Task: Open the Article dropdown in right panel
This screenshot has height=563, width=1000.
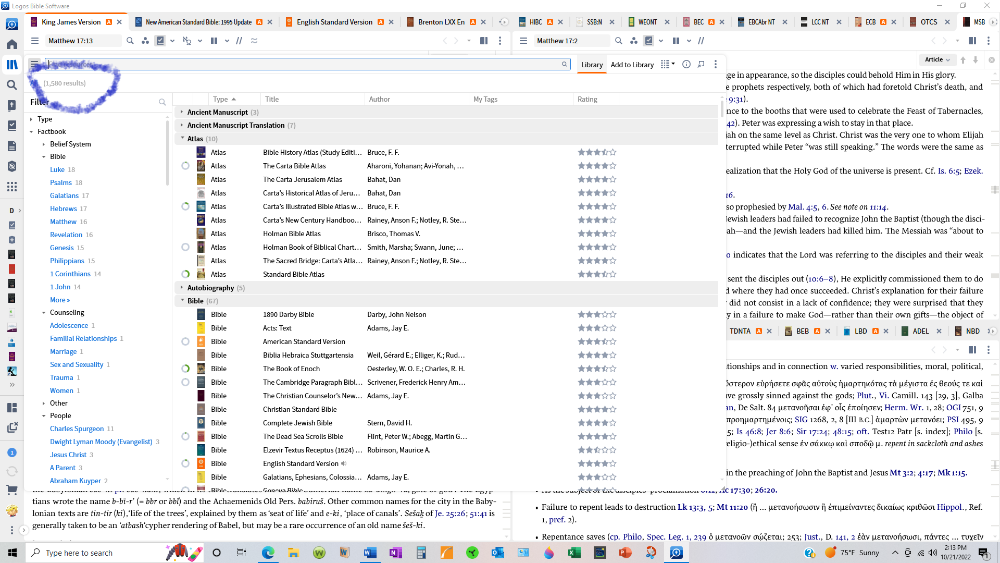Action: click(x=938, y=60)
